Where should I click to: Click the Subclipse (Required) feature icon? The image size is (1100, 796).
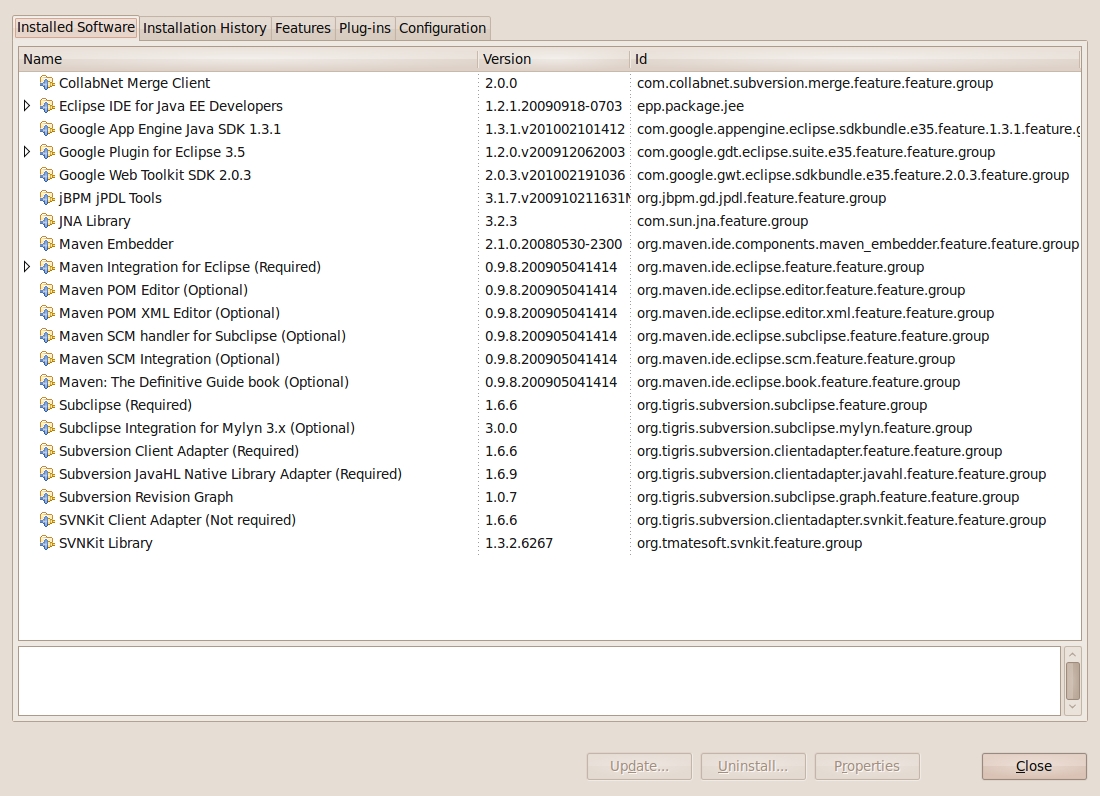click(47, 405)
